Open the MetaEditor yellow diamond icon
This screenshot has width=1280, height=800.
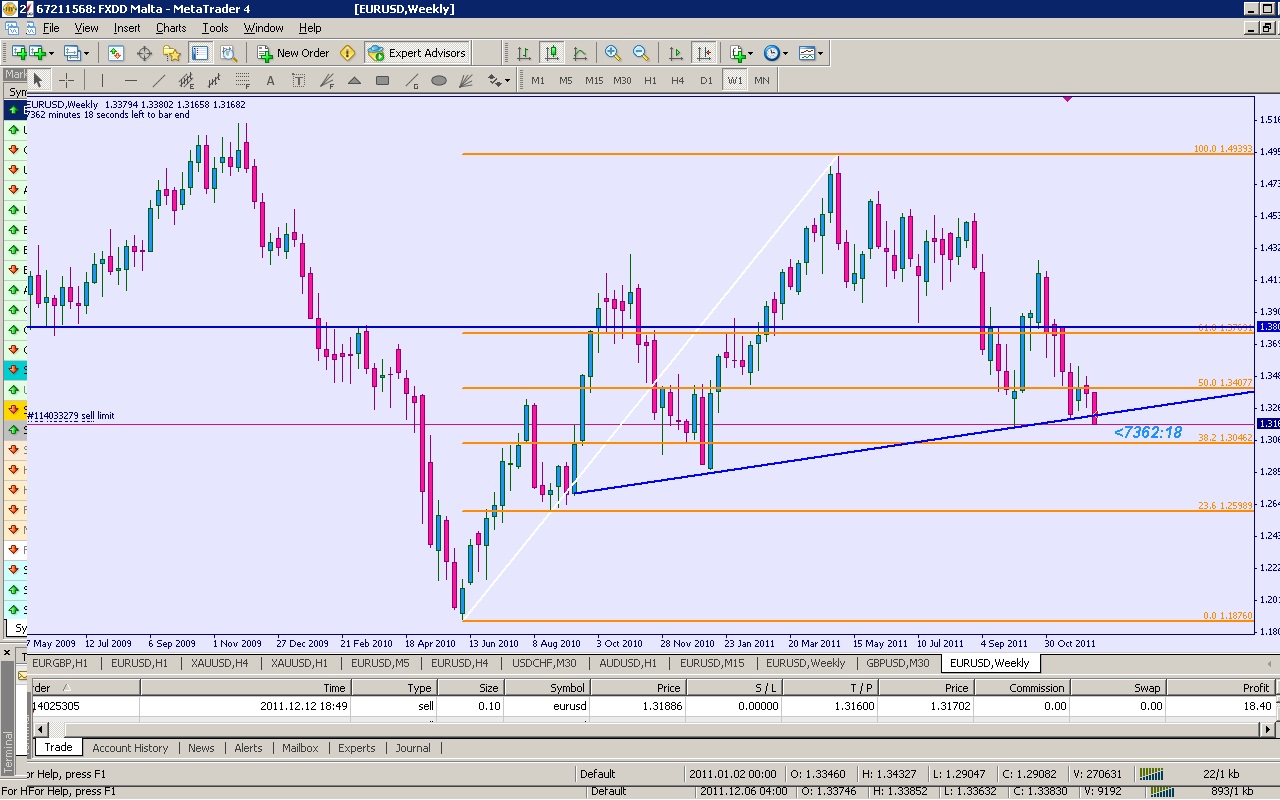[x=347, y=53]
